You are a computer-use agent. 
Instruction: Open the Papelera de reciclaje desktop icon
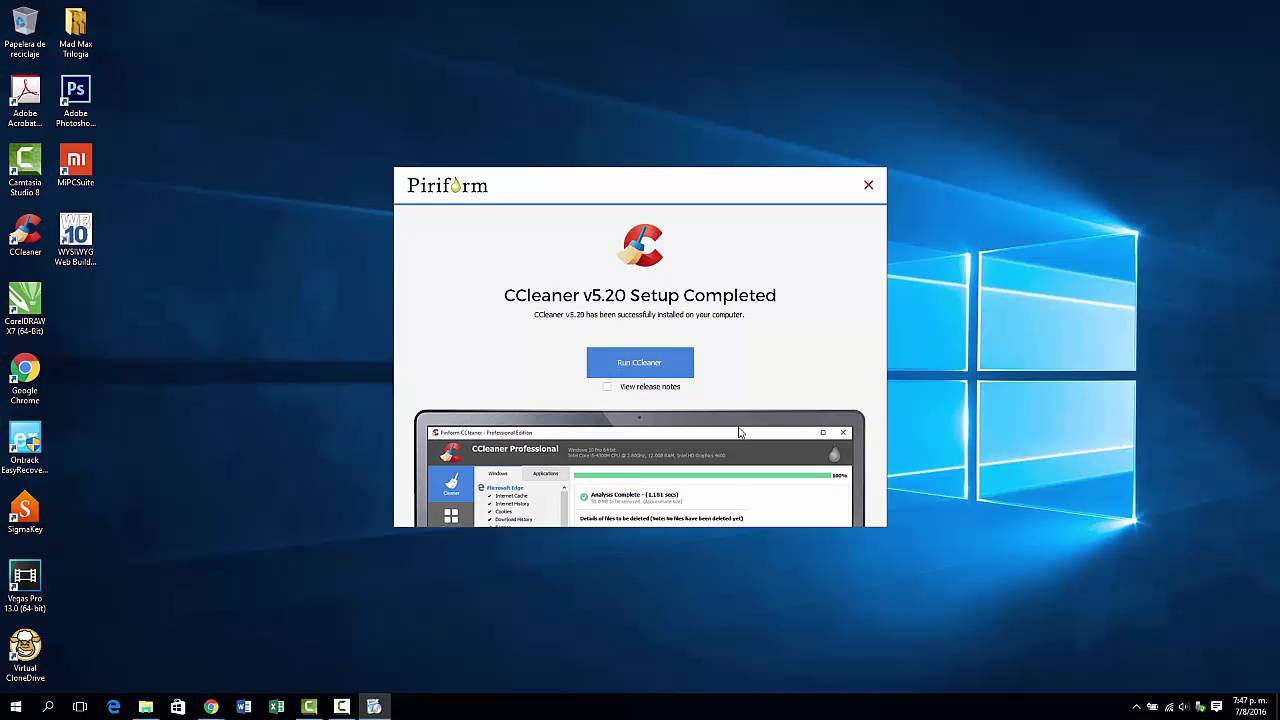[x=25, y=33]
